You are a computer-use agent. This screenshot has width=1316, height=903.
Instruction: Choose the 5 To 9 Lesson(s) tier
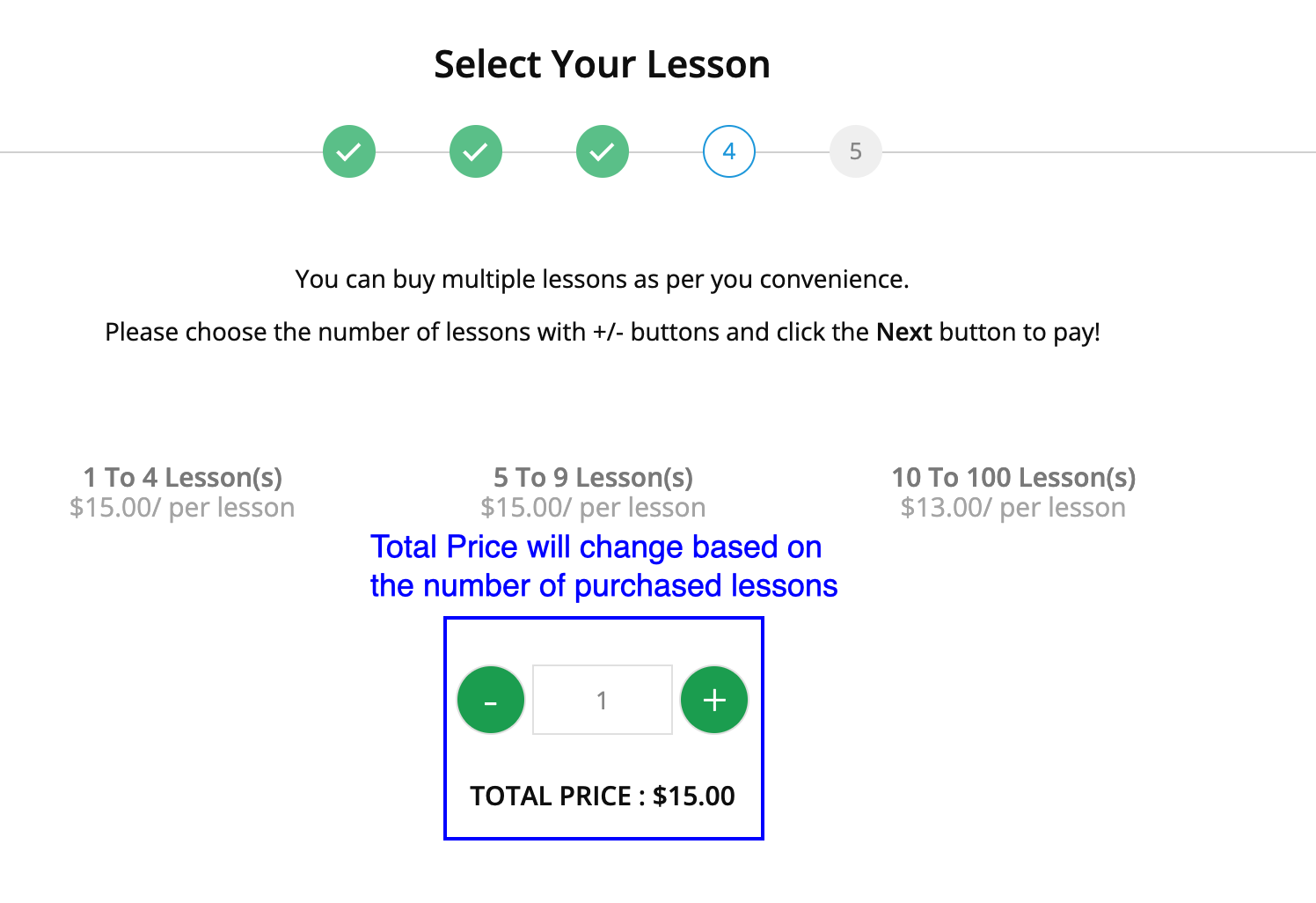(x=593, y=477)
